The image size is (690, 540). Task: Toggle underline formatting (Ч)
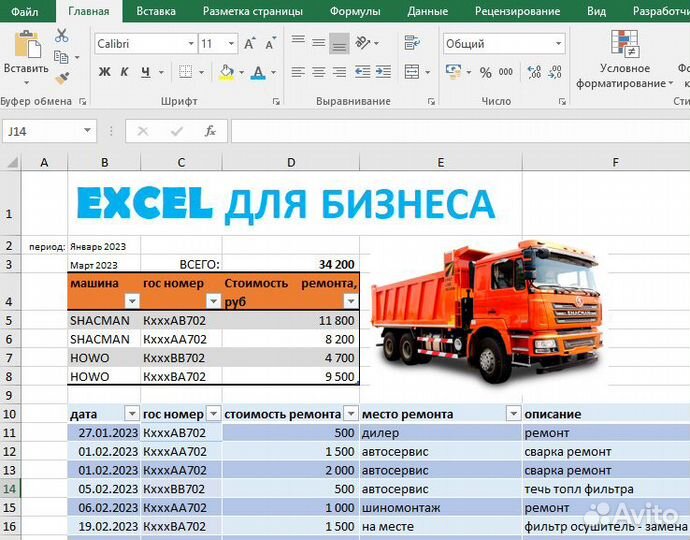coord(146,72)
